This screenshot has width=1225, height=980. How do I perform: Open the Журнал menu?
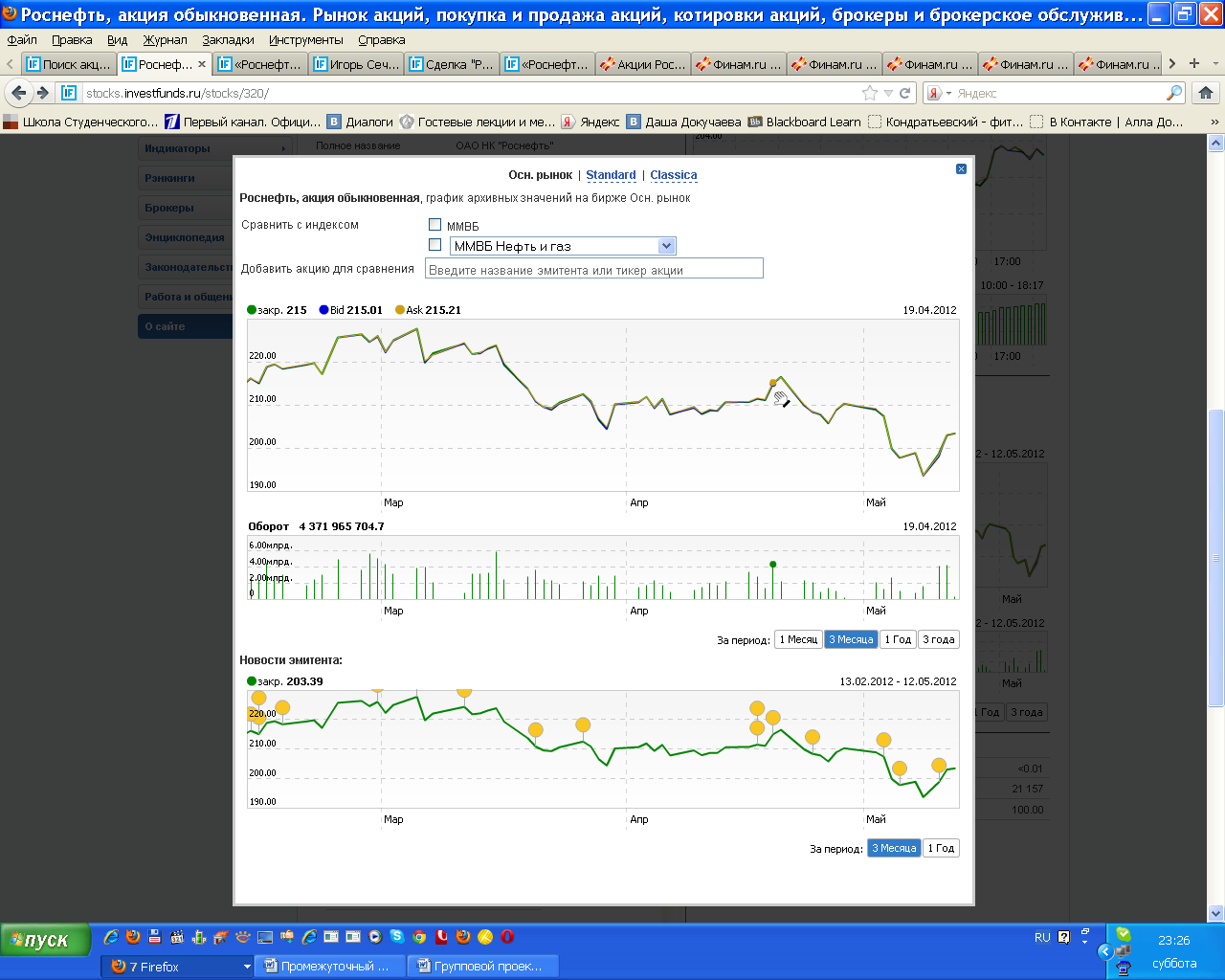click(165, 39)
